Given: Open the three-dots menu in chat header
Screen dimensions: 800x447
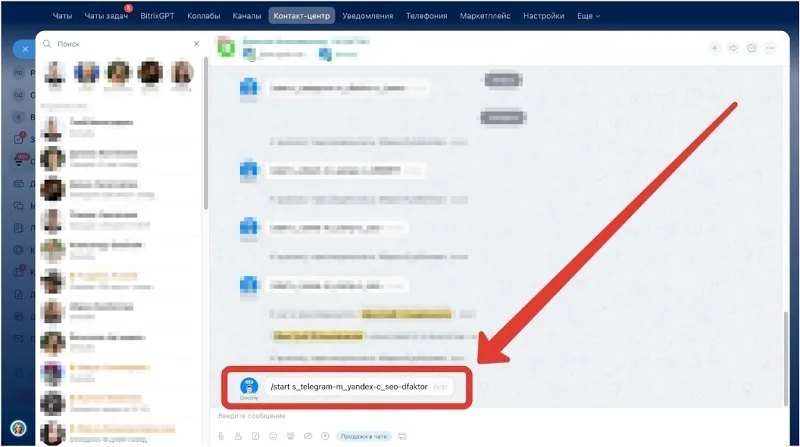Looking at the screenshot, I should (x=770, y=48).
